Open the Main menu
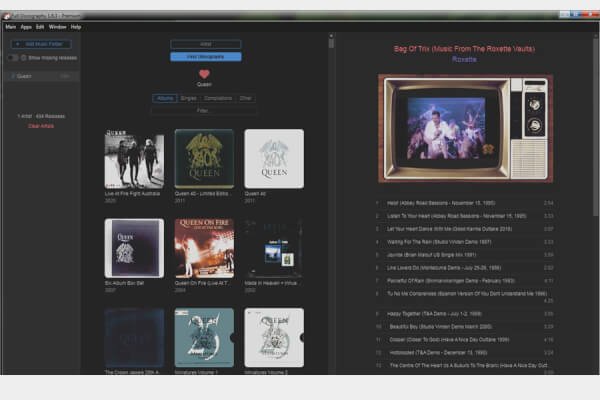Image resolution: width=600 pixels, height=400 pixels. click(11, 27)
